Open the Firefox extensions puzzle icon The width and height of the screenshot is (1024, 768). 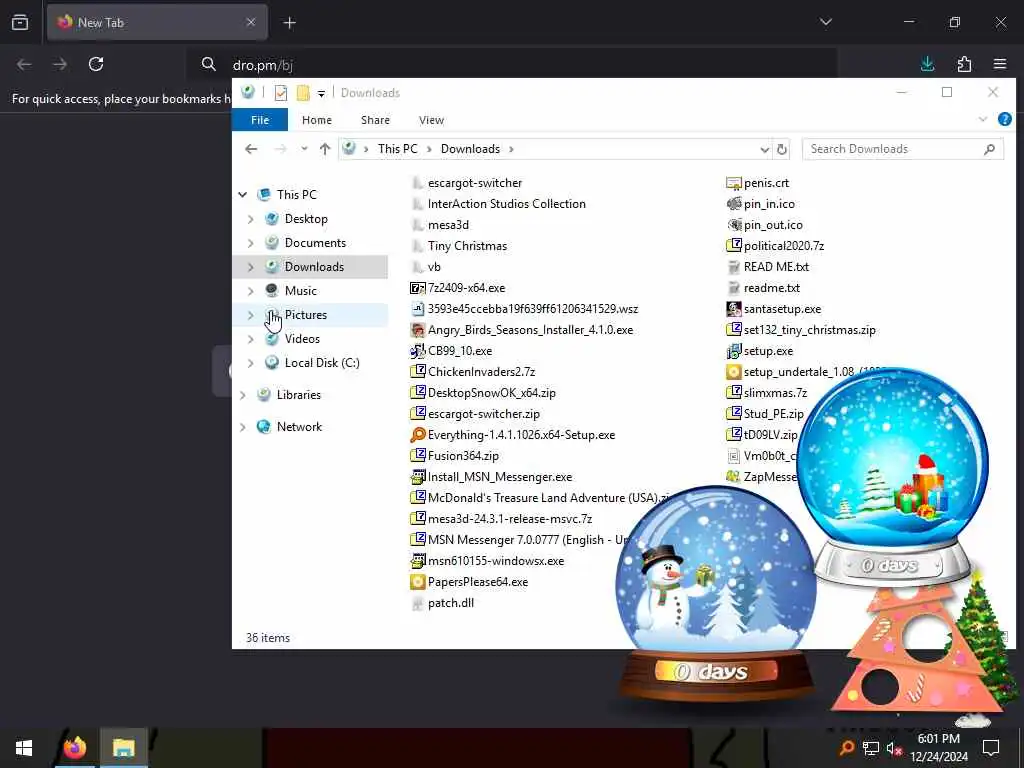pos(964,64)
